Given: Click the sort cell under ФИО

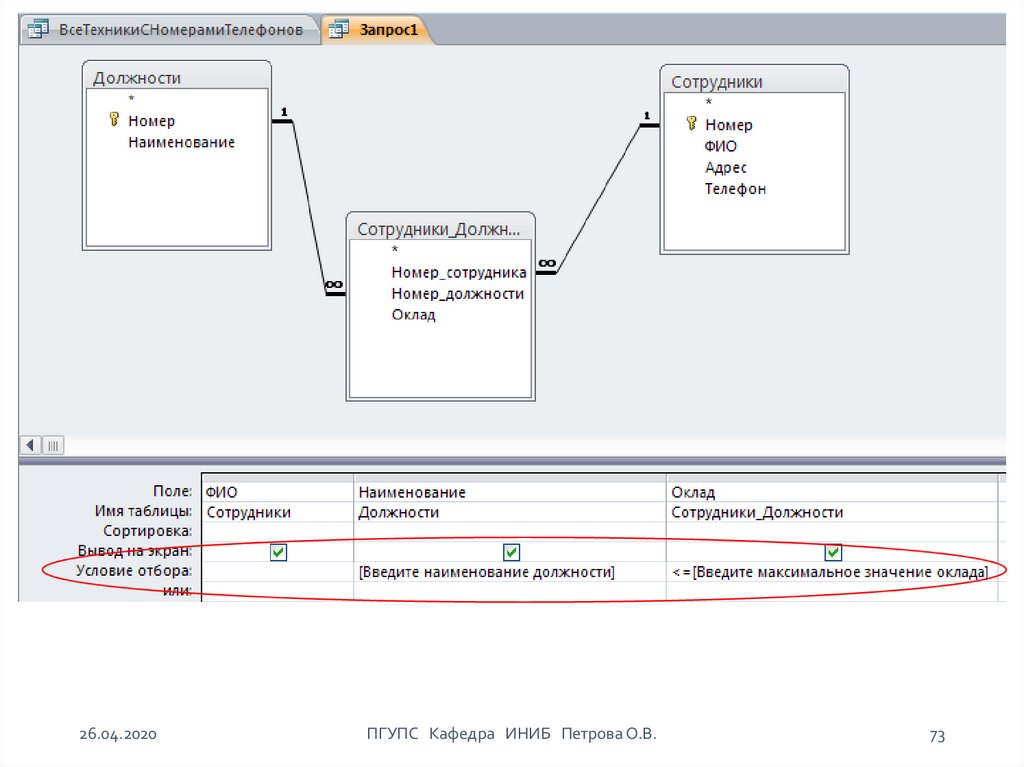Looking at the screenshot, I should pos(278,532).
